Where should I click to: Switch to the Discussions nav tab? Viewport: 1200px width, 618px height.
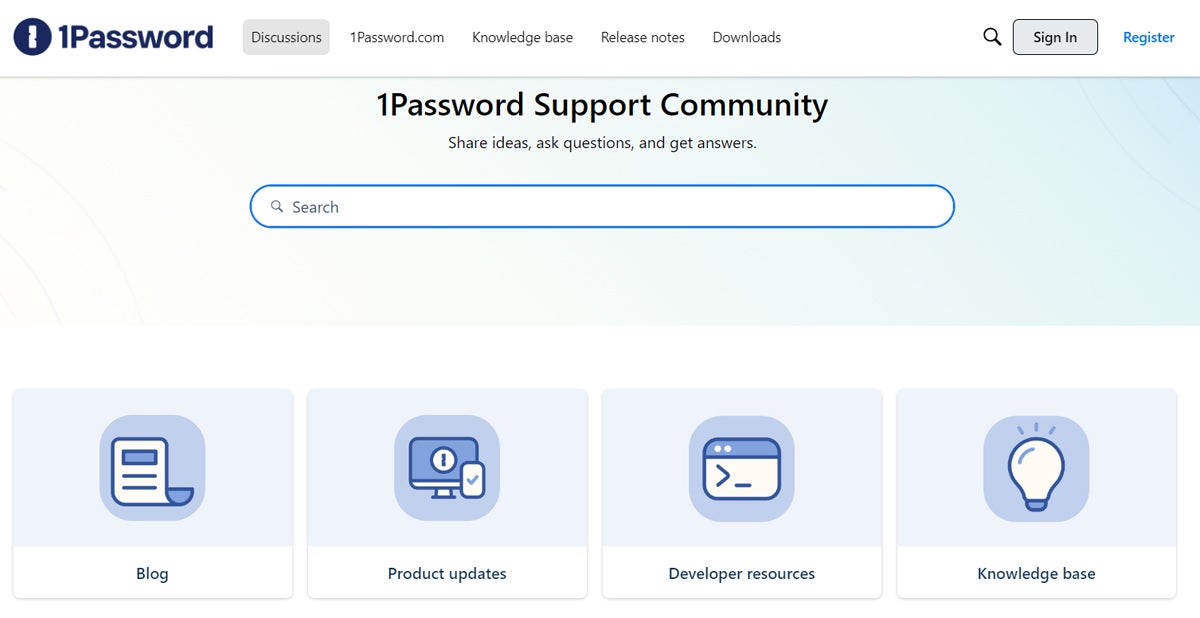(x=286, y=37)
